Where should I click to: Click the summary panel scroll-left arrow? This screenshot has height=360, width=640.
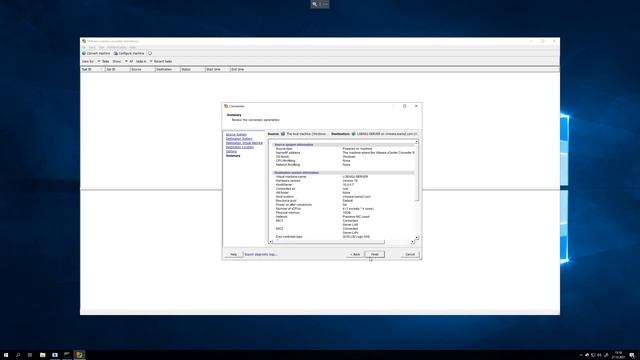[x=270, y=242]
